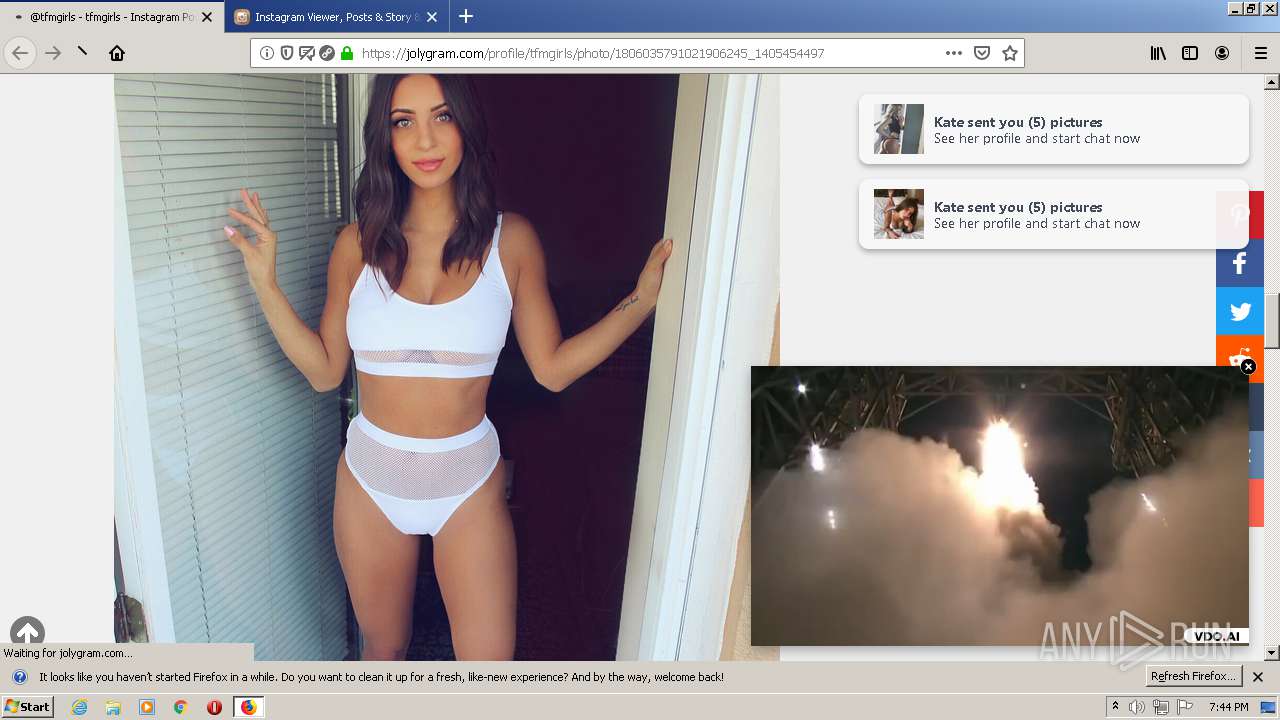
Task: Open the Windows Start menu
Action: [28, 707]
